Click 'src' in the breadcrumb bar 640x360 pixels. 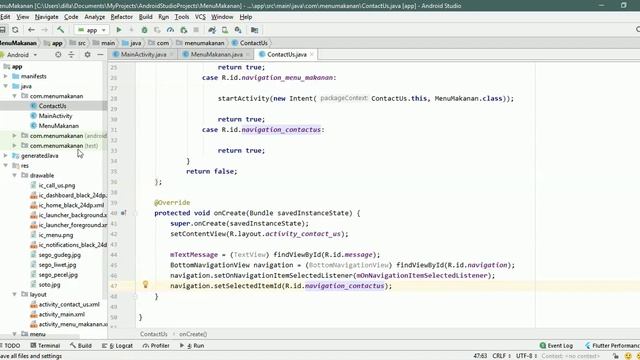pyautogui.click(x=82, y=42)
